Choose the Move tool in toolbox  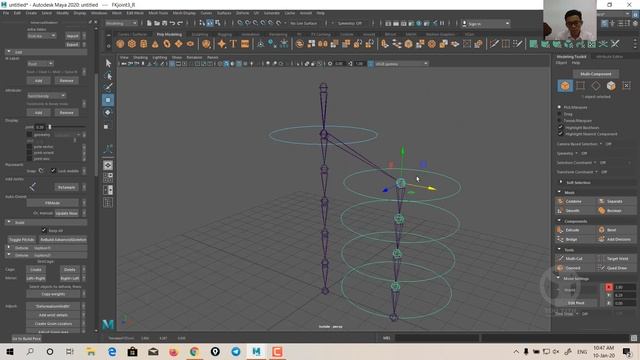click(108, 100)
